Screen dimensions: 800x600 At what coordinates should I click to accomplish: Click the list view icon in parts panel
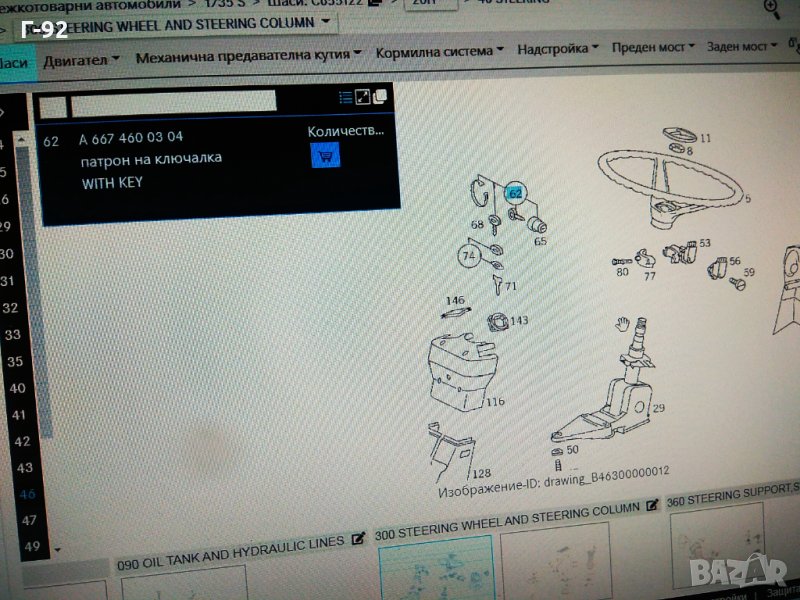(346, 97)
